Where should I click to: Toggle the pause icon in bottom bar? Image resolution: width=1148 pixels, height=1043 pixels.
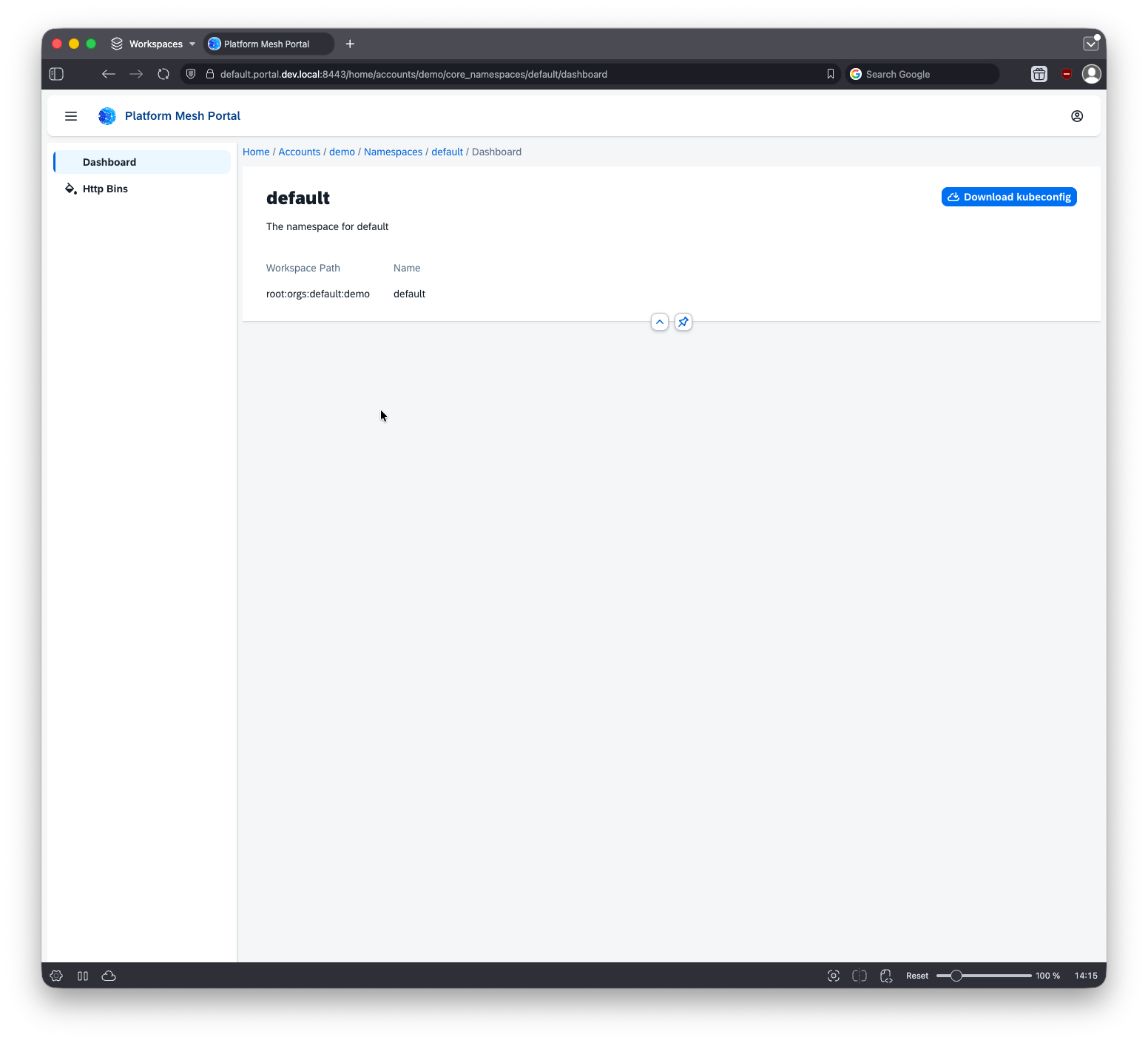[x=83, y=976]
